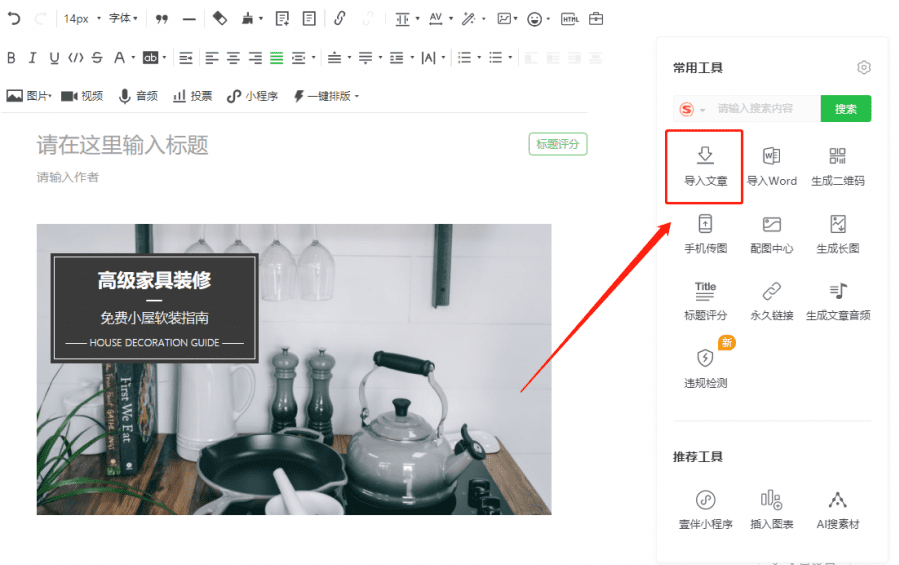Click the paragraph spacing before icon
This screenshot has height=565, width=899.
tap(334, 58)
